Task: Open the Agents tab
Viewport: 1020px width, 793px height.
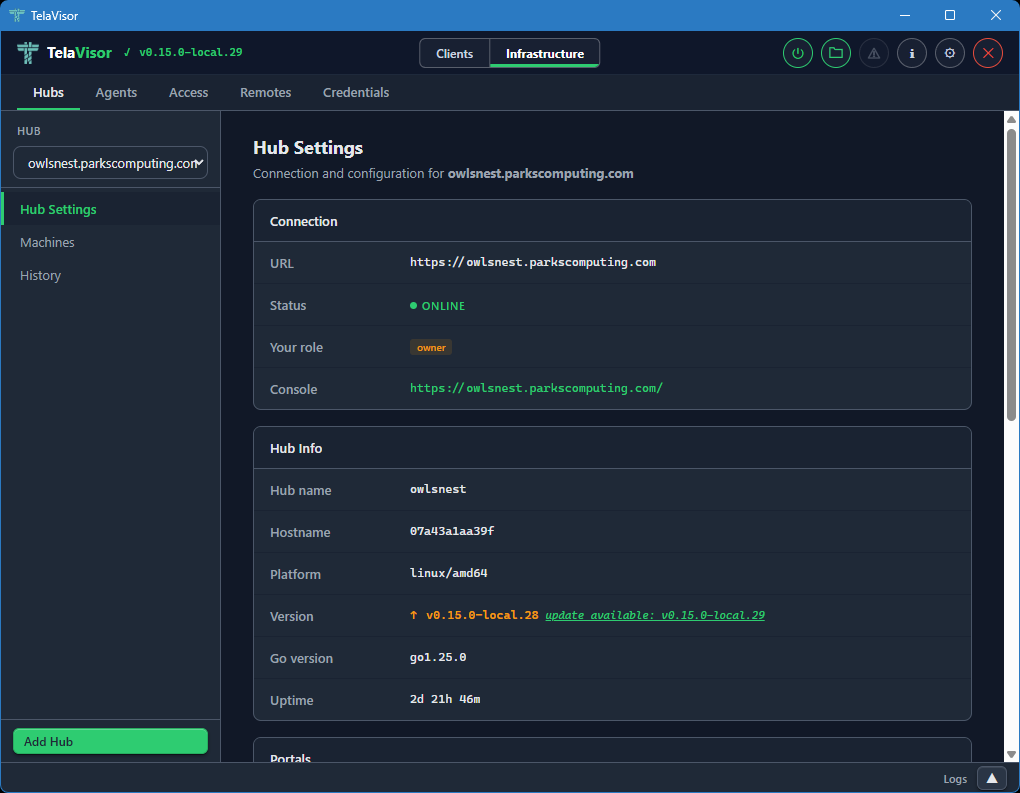Action: 116,92
